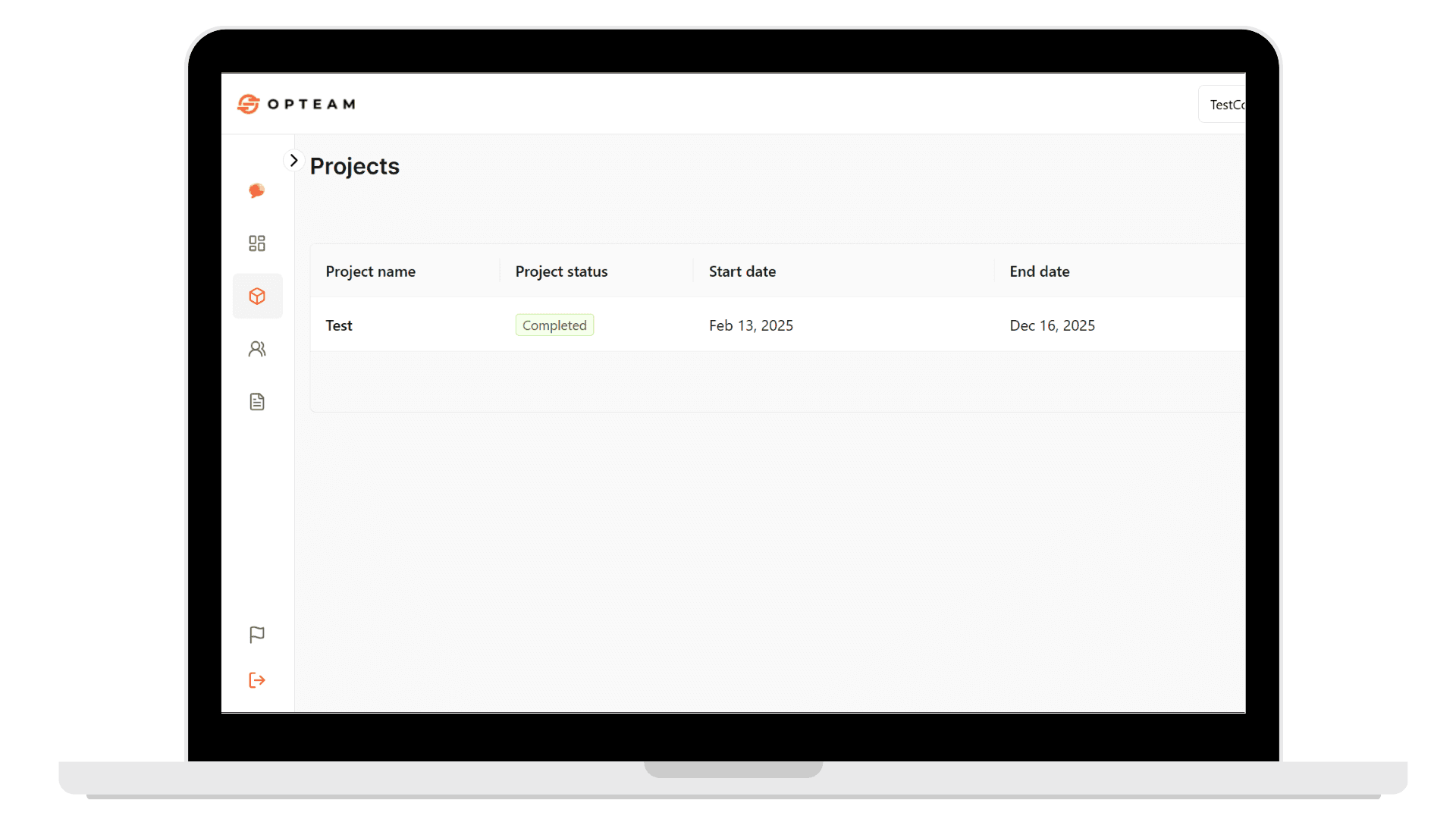Click the Feb 13, 2025 start date
This screenshot has width=1456, height=819.
(x=751, y=325)
